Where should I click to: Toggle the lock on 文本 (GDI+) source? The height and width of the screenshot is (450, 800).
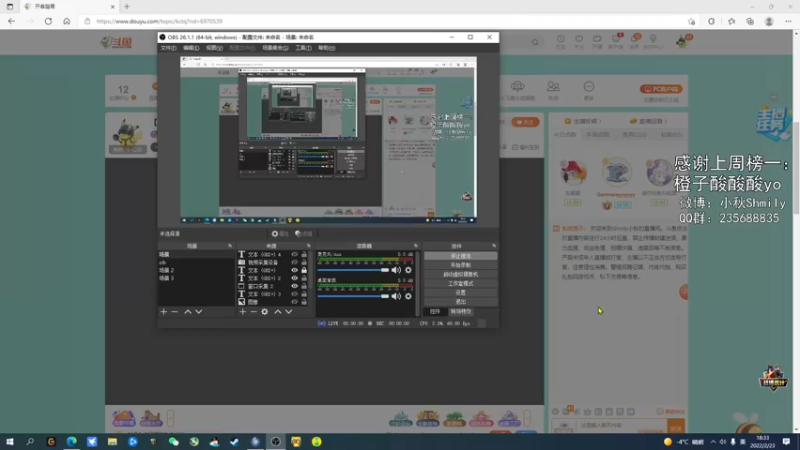click(x=304, y=270)
